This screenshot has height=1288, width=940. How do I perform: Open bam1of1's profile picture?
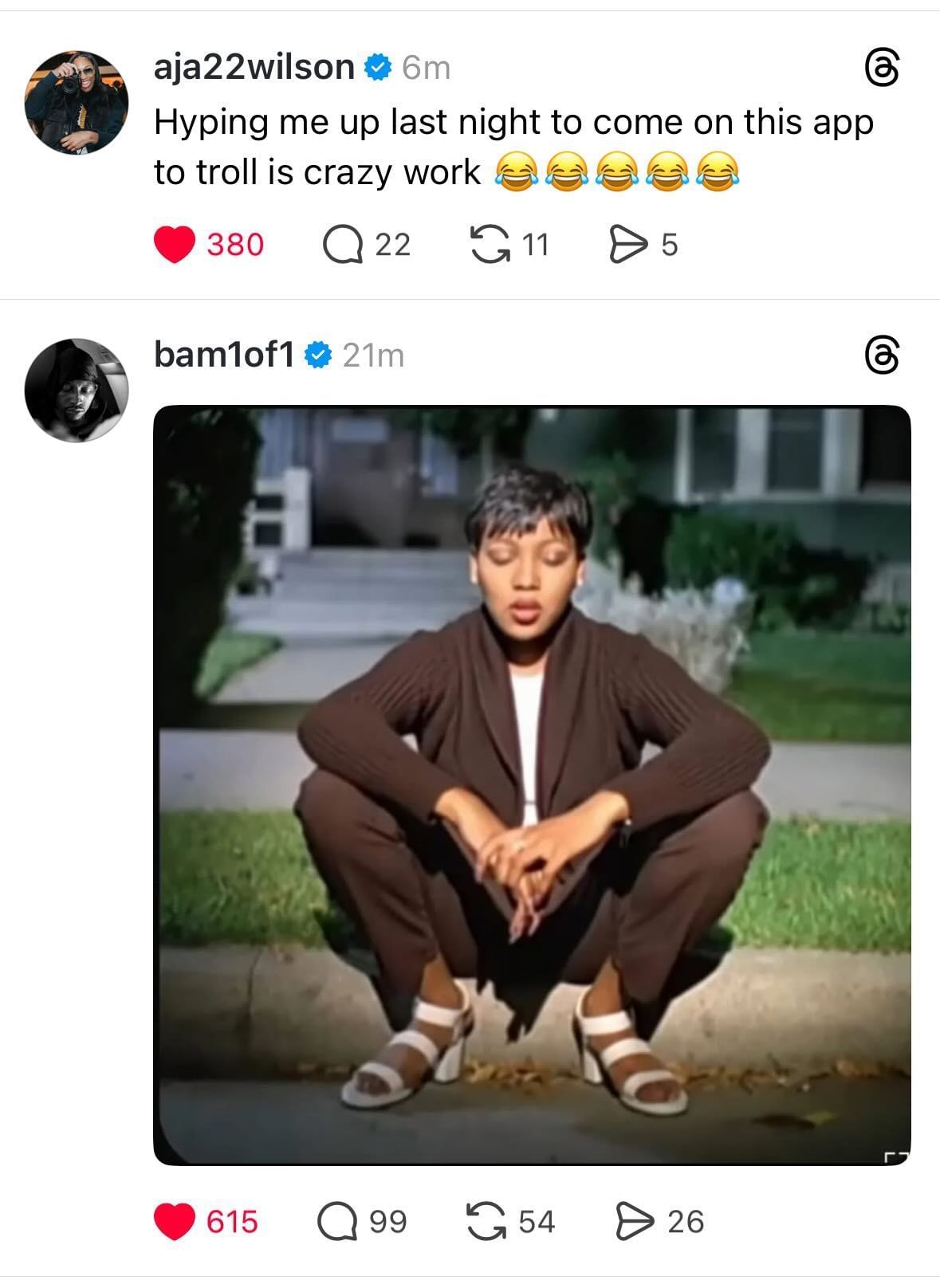click(x=77, y=390)
